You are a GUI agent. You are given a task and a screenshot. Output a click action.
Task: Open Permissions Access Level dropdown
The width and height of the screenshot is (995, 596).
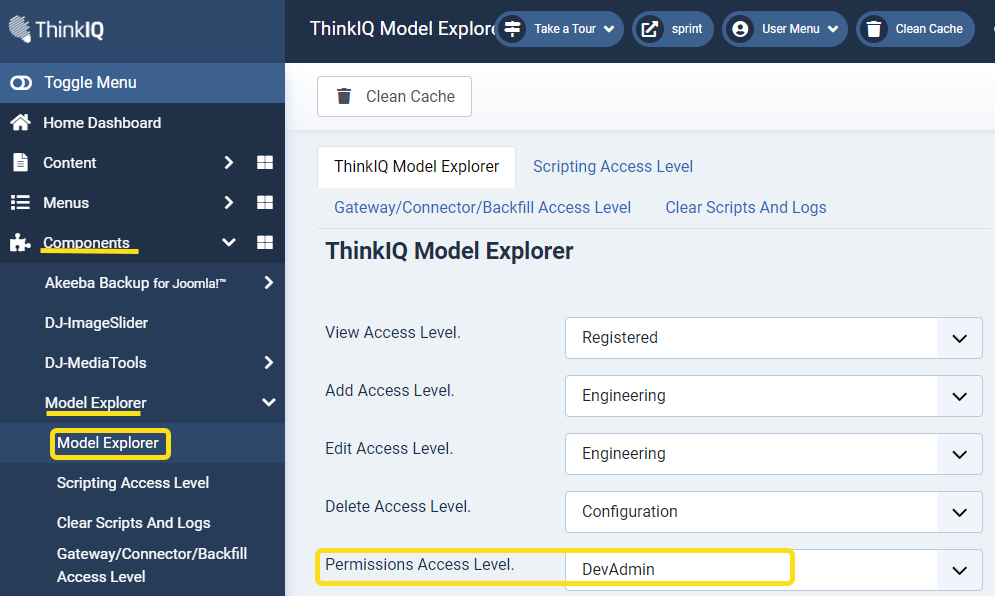tap(774, 569)
